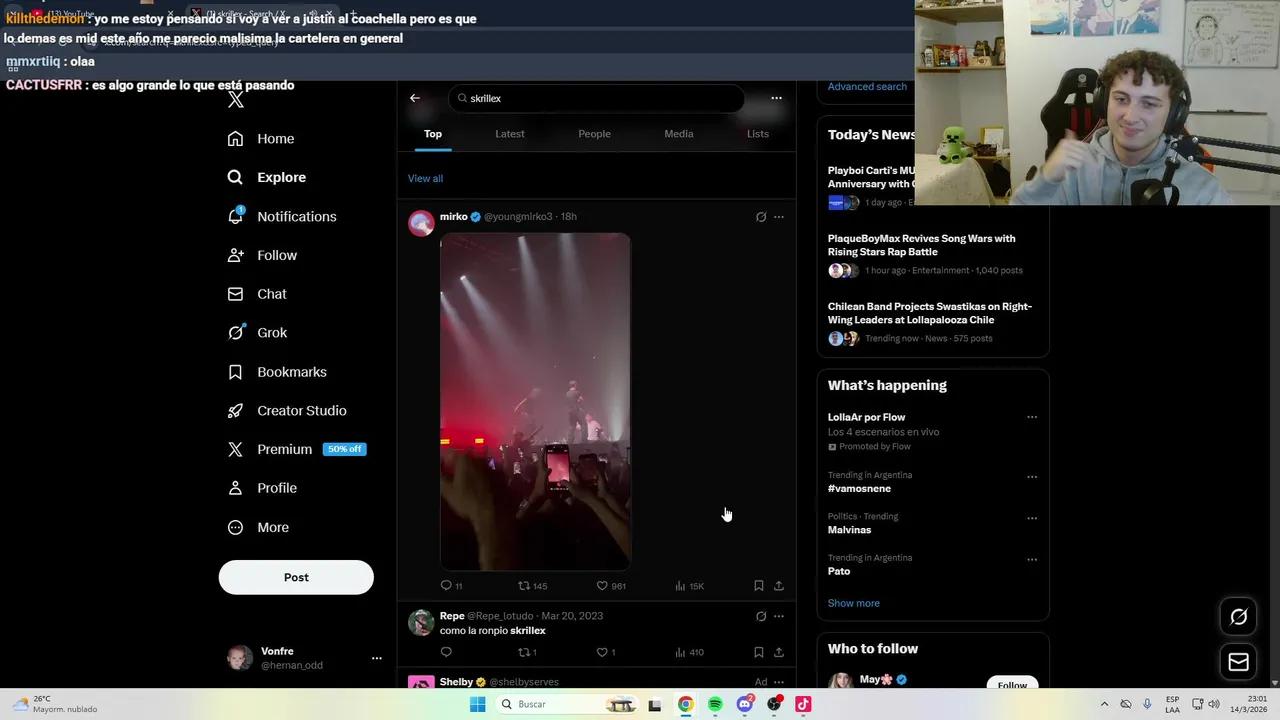Open more options on Repe's post
Viewport: 1280px width, 720px height.
click(779, 616)
